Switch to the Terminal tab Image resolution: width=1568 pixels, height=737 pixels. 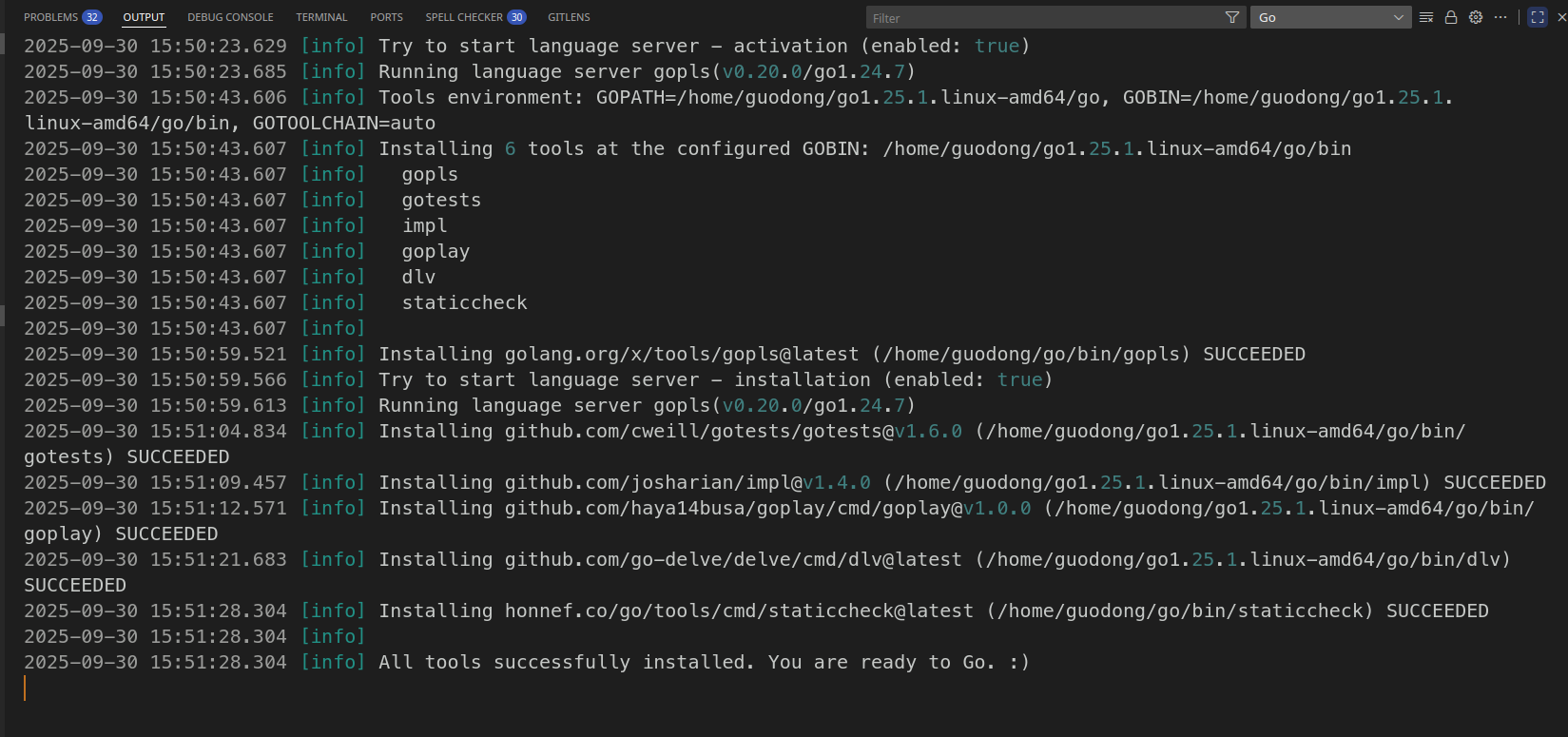click(321, 17)
